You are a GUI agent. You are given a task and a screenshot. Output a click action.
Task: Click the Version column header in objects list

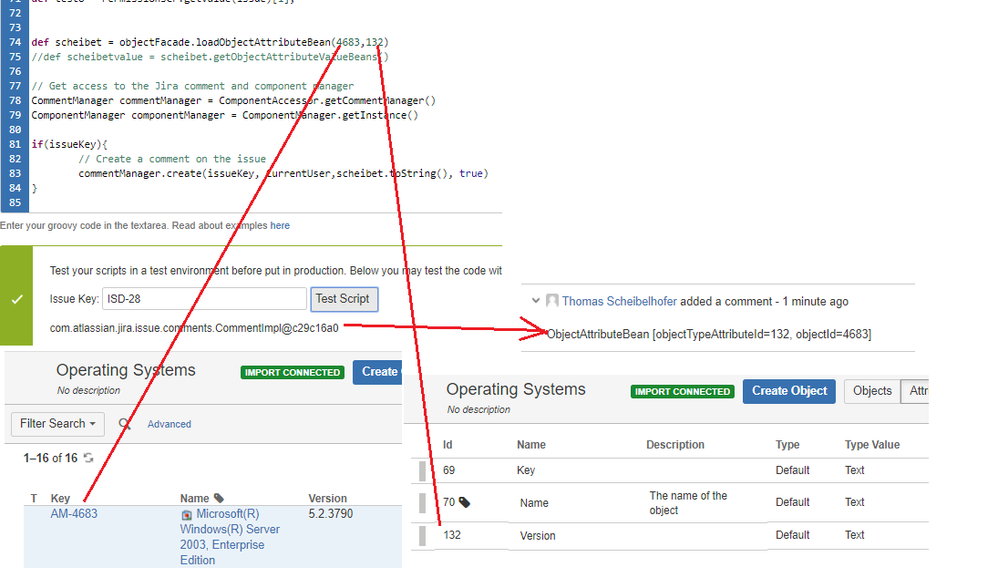tap(328, 498)
